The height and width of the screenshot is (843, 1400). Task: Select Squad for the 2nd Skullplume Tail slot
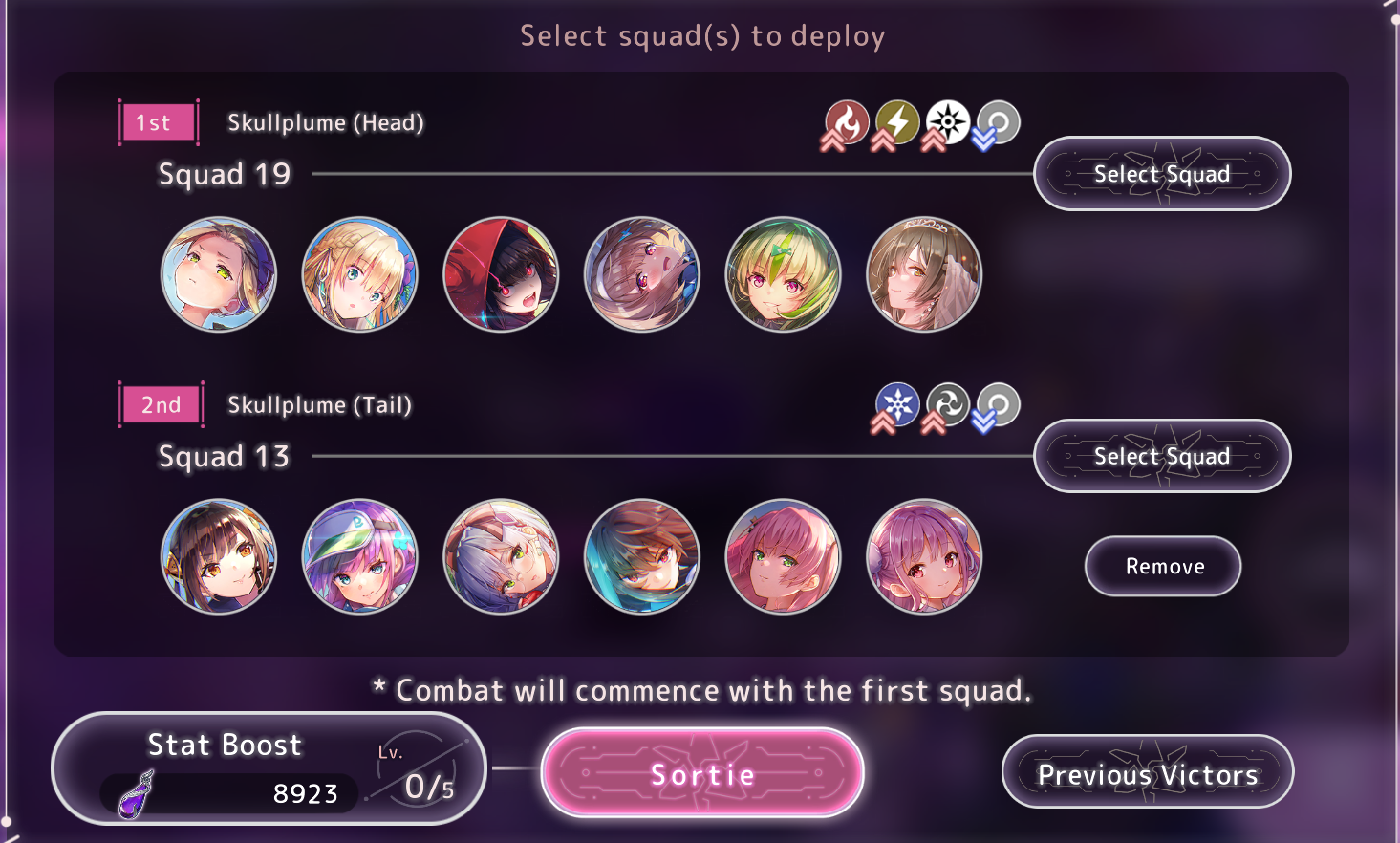[x=1162, y=456]
